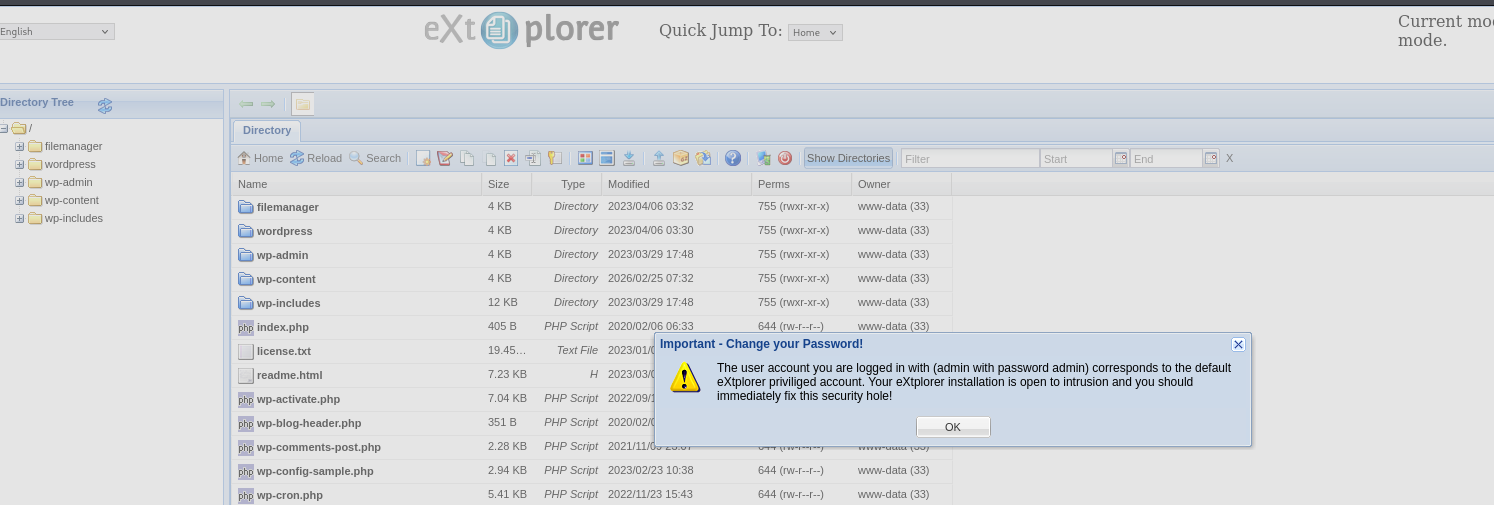
Task: Click the red Logout power icon
Action: pyautogui.click(x=785, y=158)
